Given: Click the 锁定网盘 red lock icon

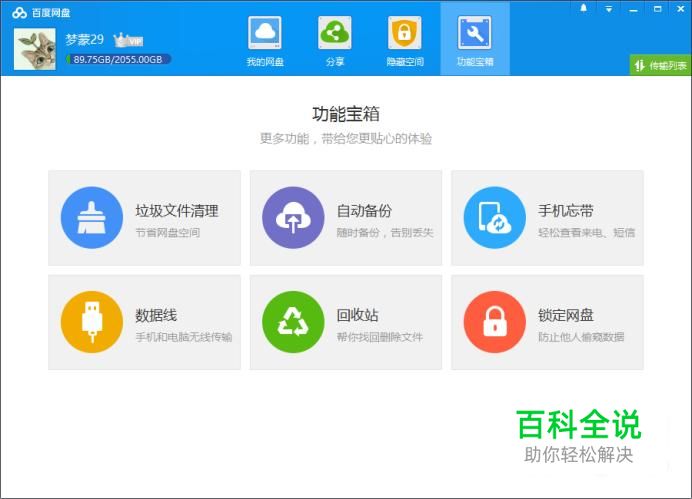Looking at the screenshot, I should pyautogui.click(x=495, y=322).
